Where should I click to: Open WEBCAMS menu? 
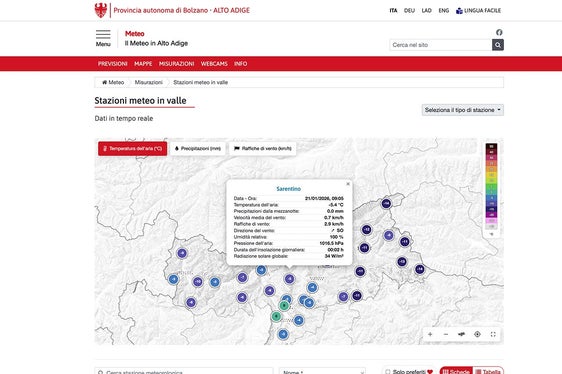(214, 64)
